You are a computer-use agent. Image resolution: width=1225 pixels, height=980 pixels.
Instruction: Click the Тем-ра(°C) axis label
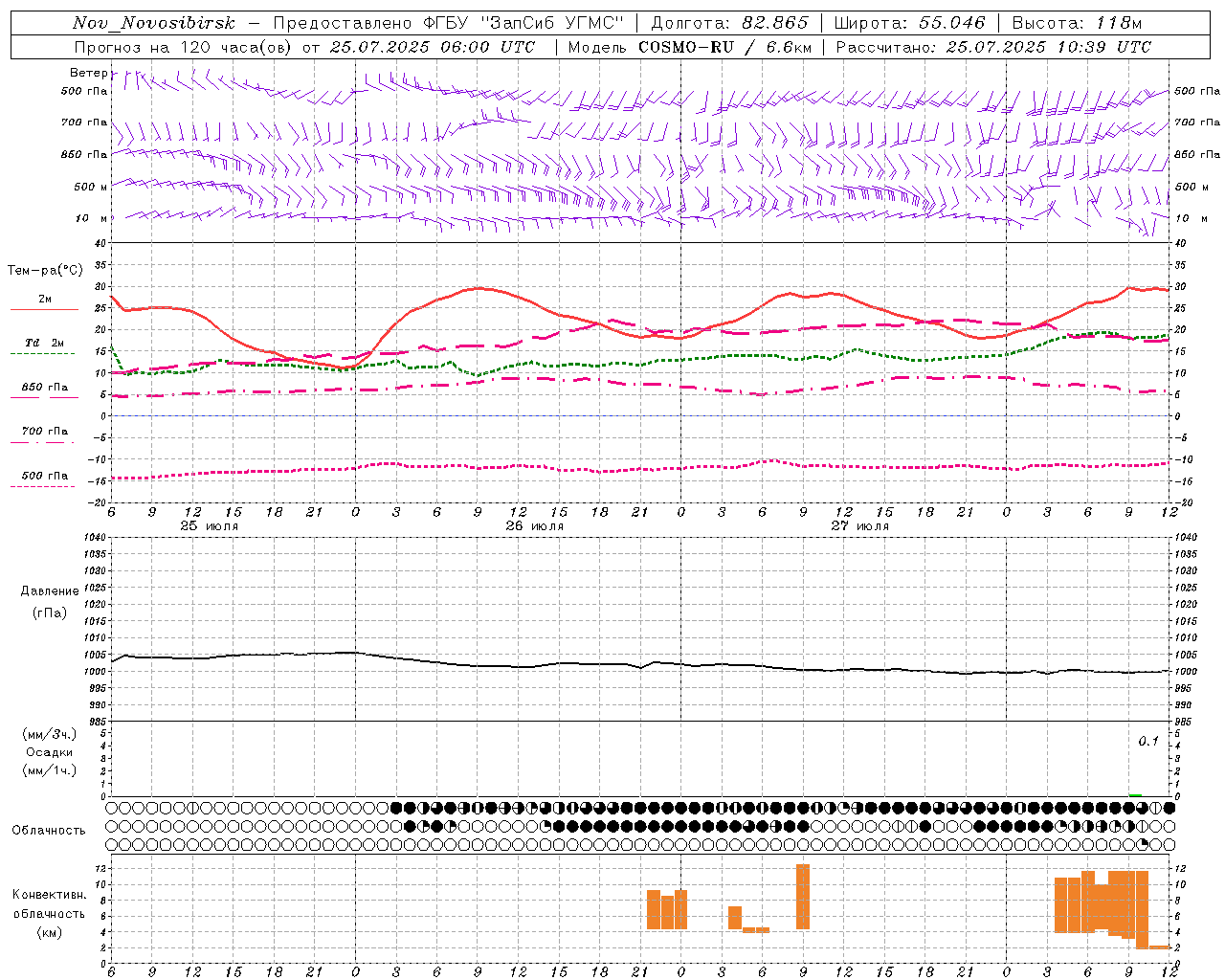[45, 271]
